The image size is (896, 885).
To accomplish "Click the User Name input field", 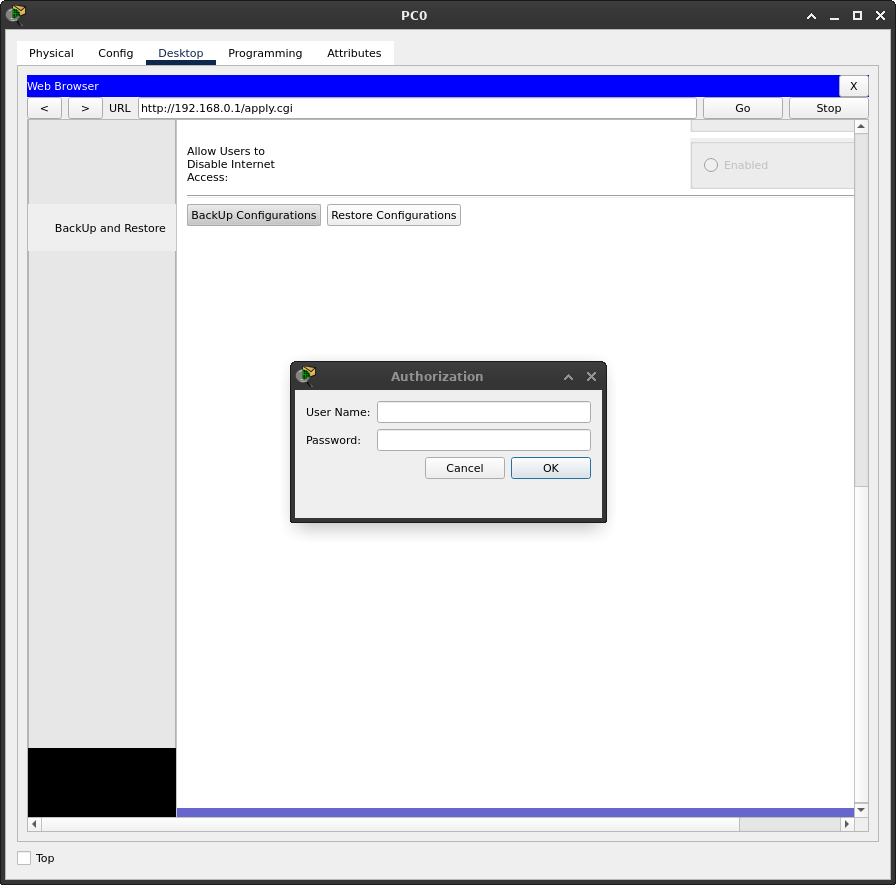I will pos(483,412).
